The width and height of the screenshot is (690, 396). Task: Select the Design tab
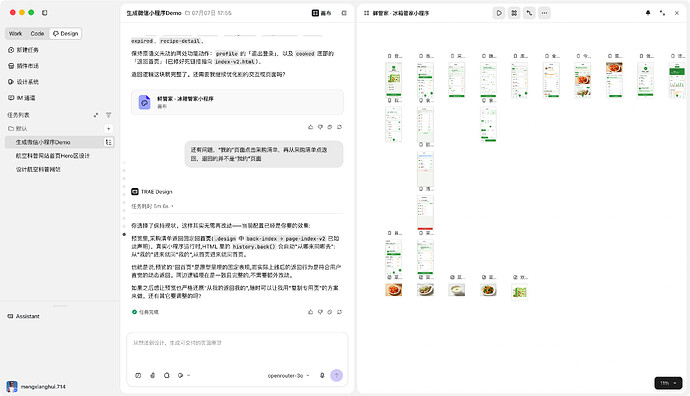[x=66, y=33]
